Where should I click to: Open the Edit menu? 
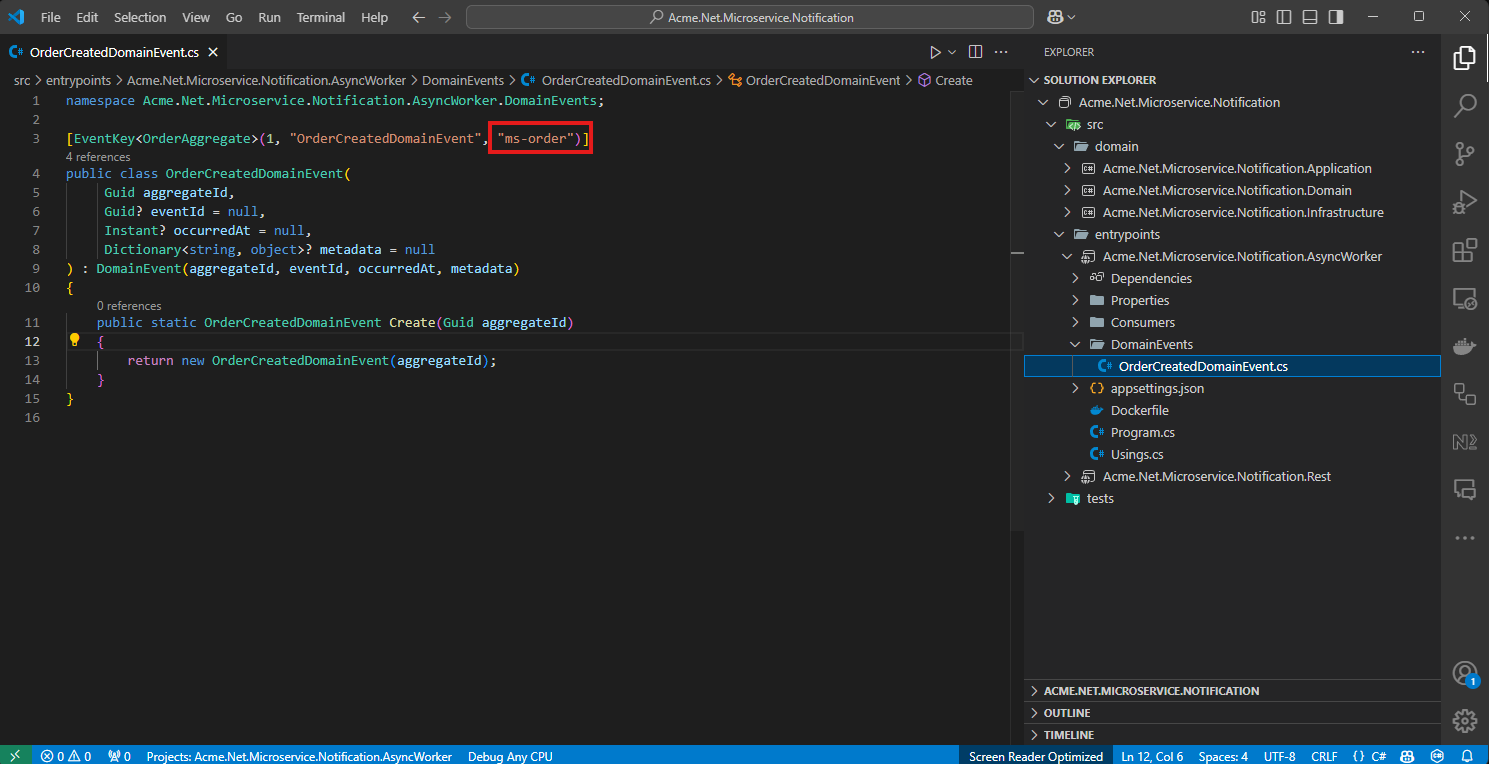[87, 17]
